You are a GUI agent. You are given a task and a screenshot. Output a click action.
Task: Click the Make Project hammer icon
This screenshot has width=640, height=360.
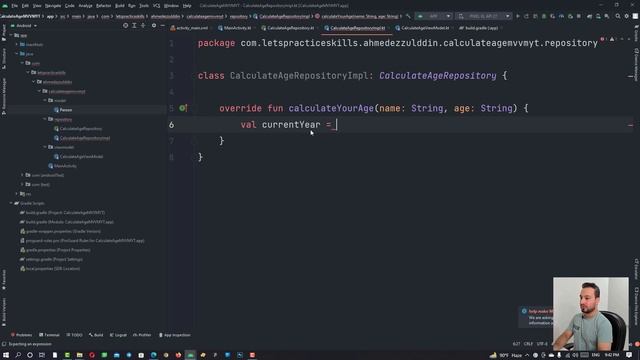pos(408,16)
